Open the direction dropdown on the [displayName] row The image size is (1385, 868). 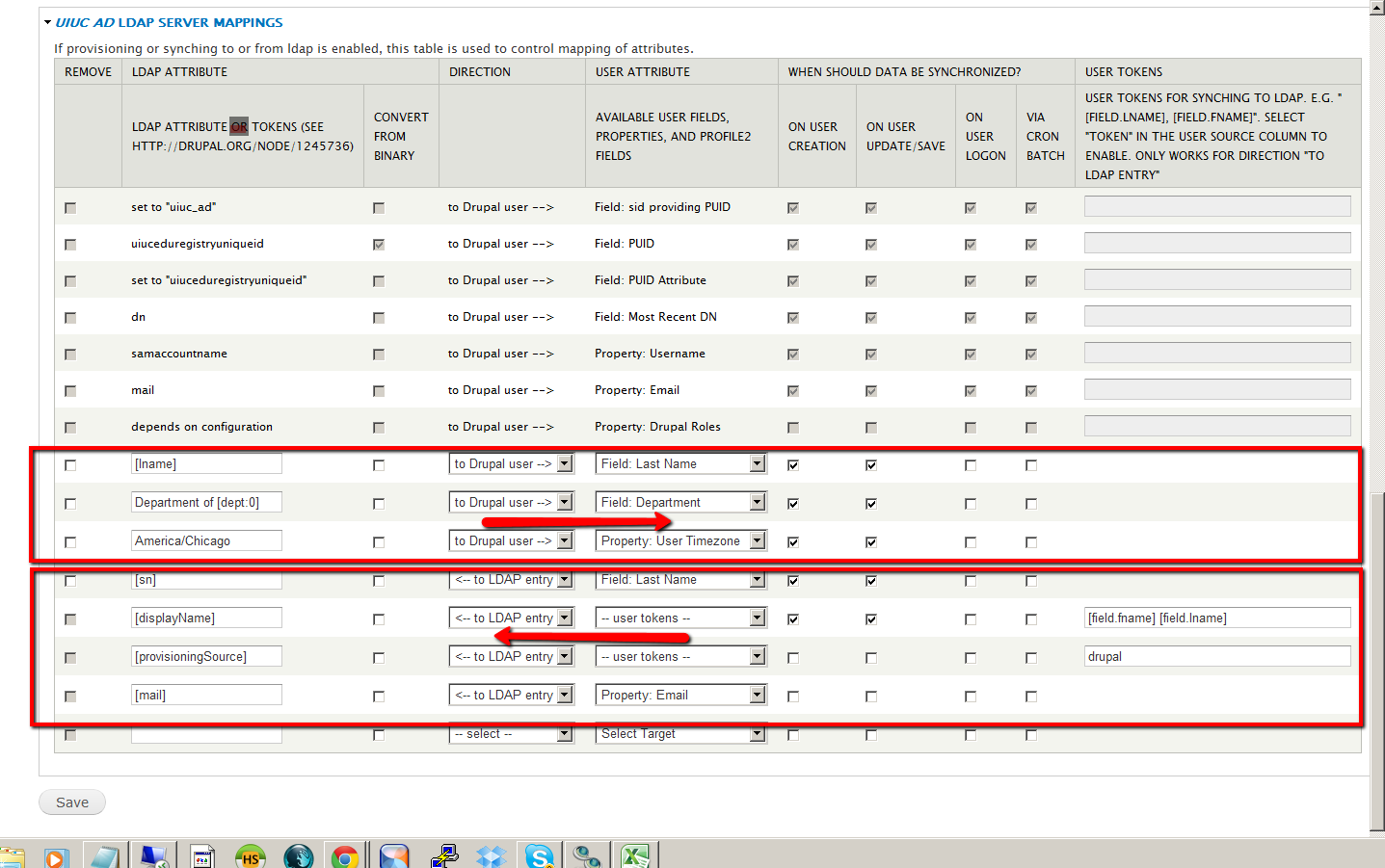[565, 618]
